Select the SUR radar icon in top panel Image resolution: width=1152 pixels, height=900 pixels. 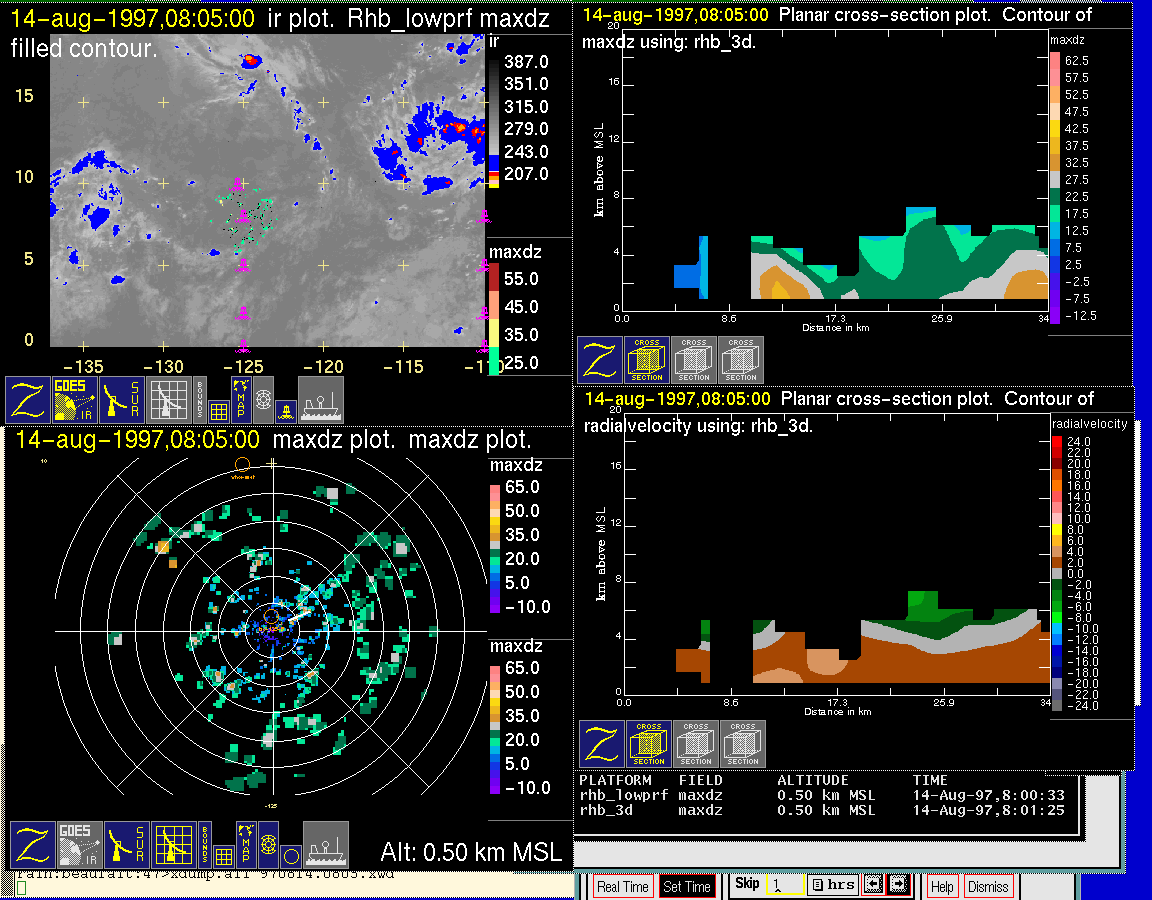122,400
